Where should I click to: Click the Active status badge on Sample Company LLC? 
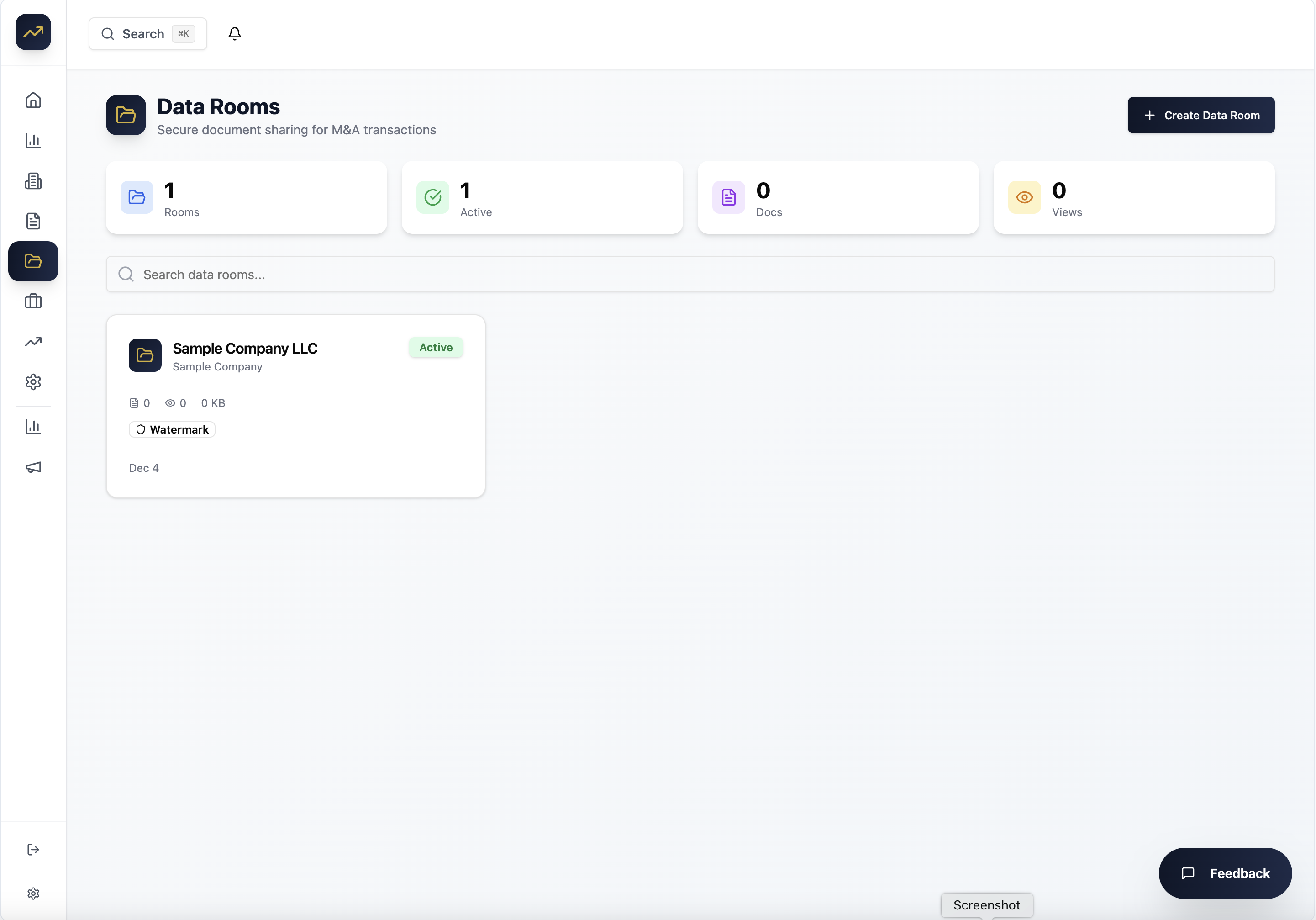pyautogui.click(x=436, y=347)
